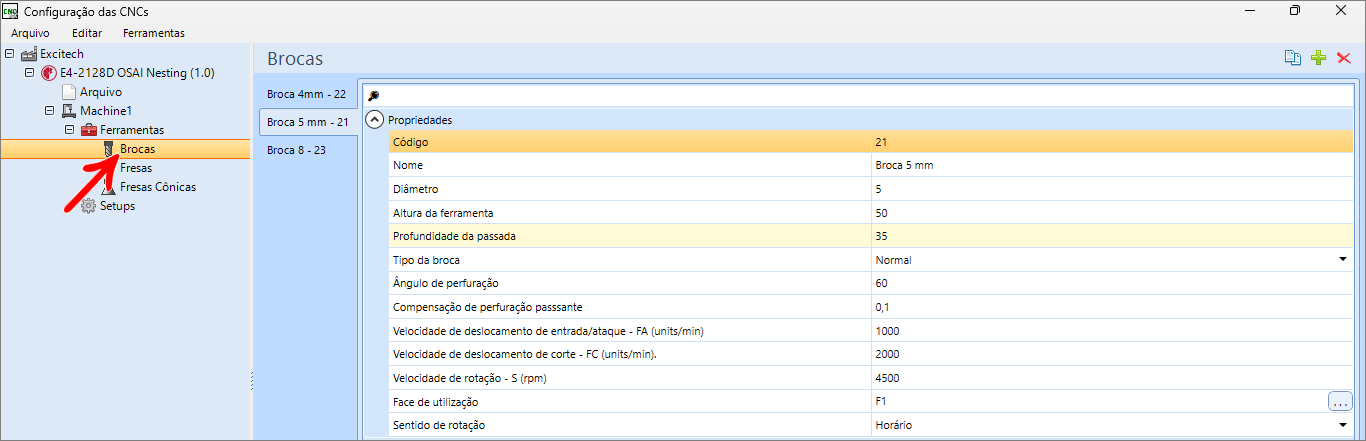The height and width of the screenshot is (441, 1366).
Task: Open Tipo da broca dropdown
Action: coord(1343,260)
